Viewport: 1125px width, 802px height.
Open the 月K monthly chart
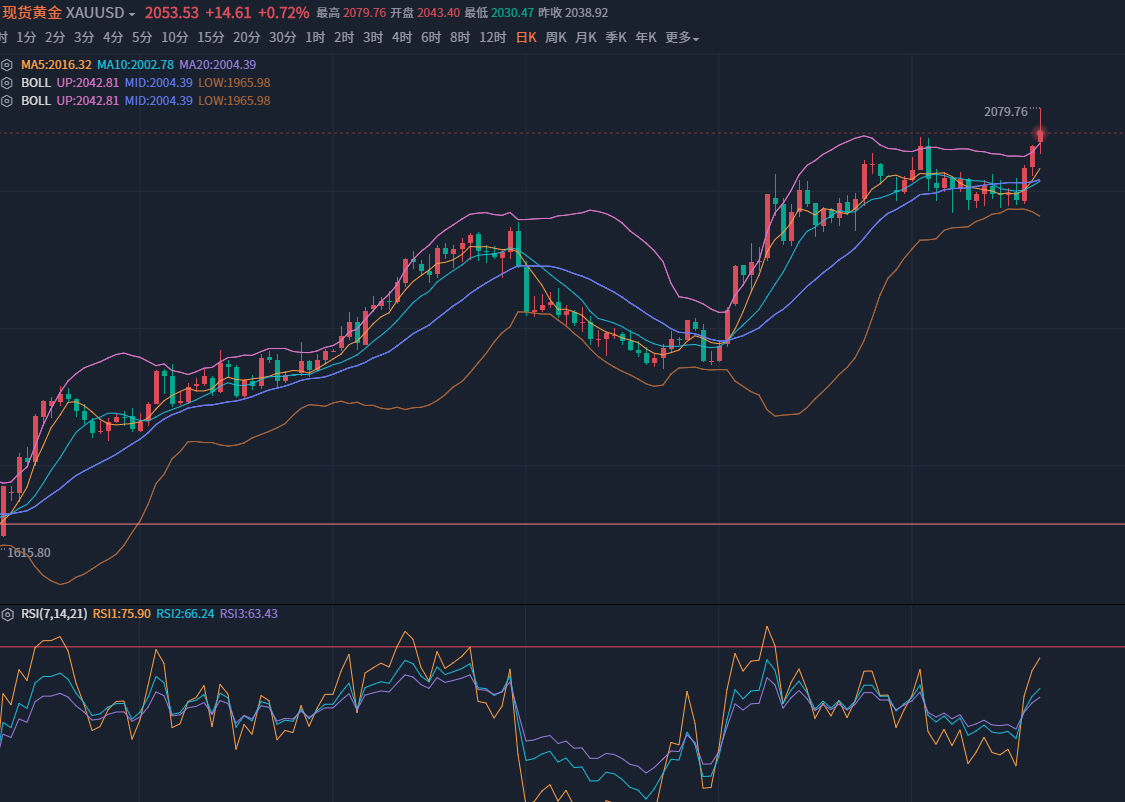click(586, 37)
